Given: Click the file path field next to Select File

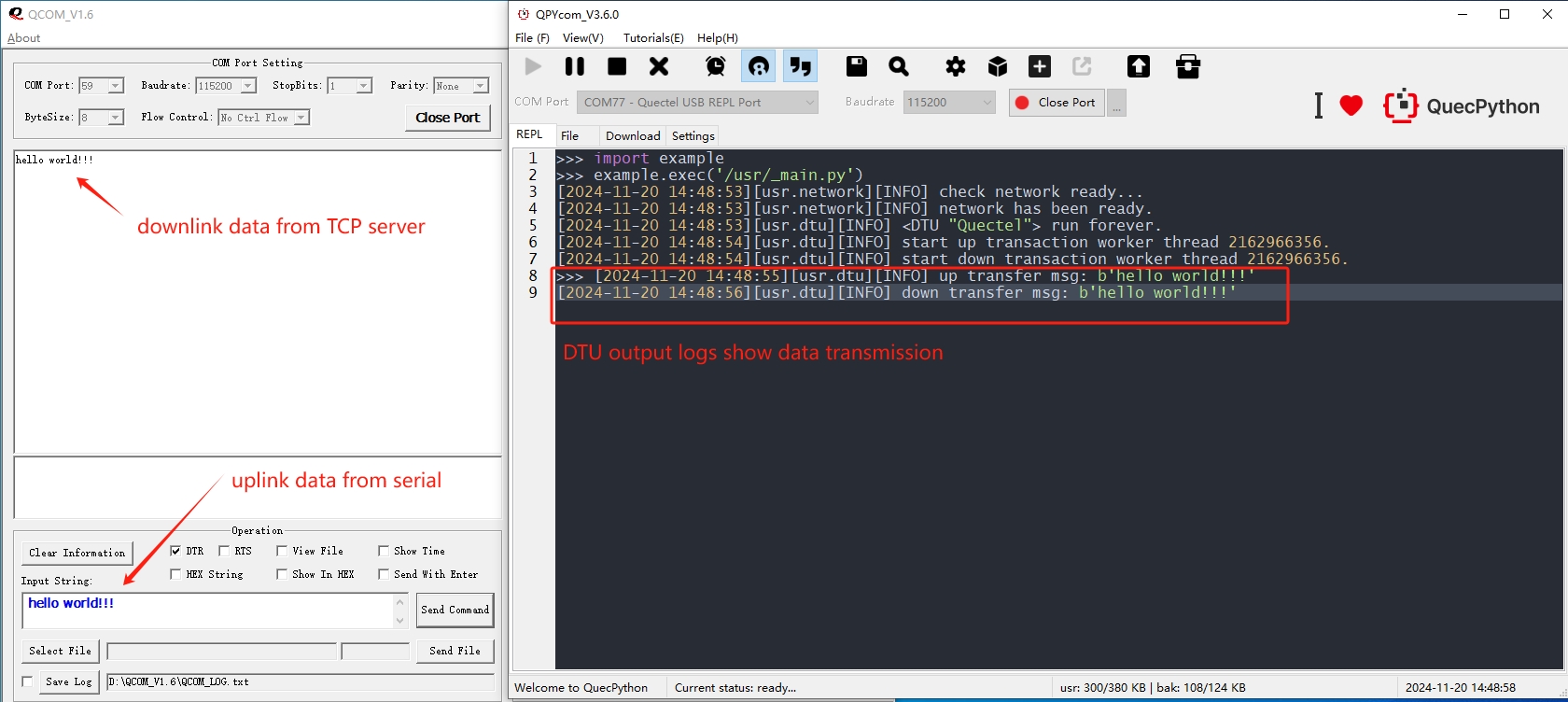Looking at the screenshot, I should pyautogui.click(x=221, y=651).
